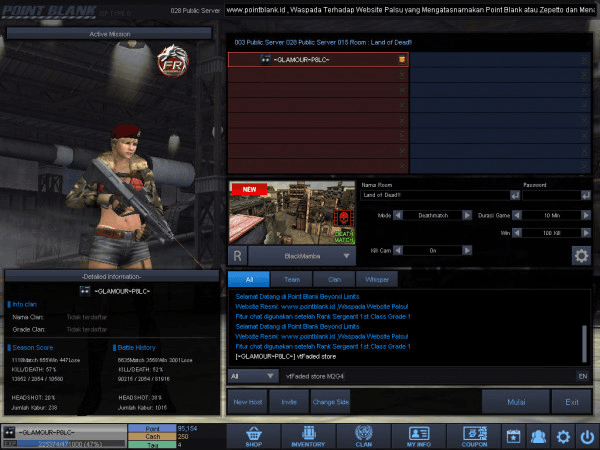Close the second red team slot
Screen dimensions: 600x450
click(402, 75)
